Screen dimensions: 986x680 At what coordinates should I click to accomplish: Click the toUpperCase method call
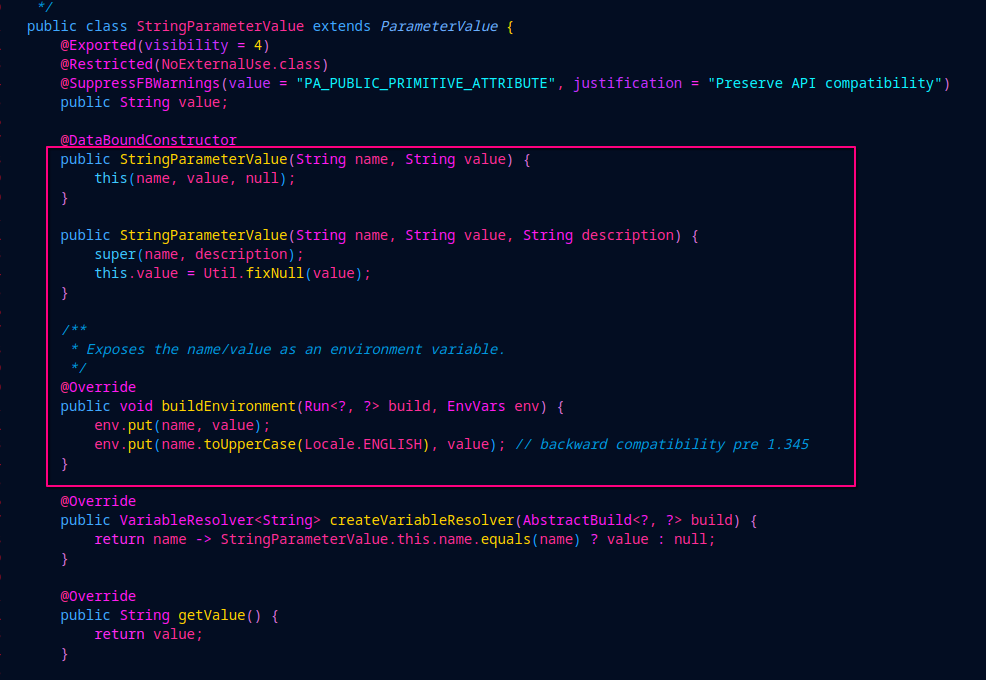[250, 444]
